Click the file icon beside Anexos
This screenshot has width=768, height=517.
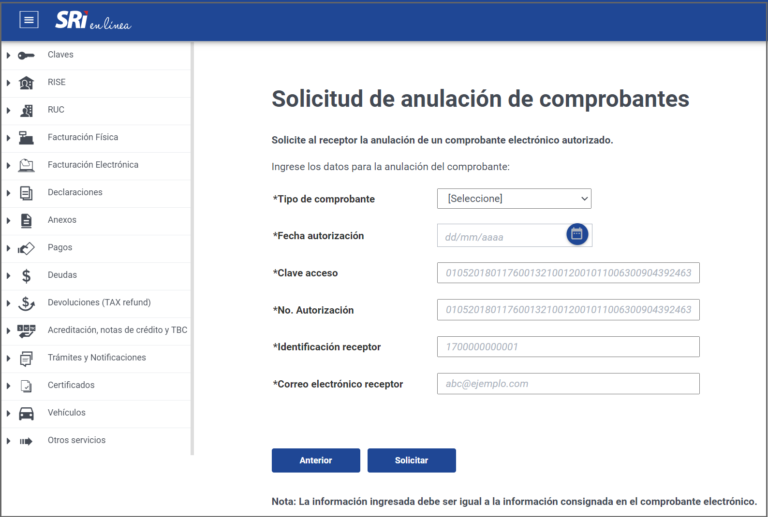26,221
